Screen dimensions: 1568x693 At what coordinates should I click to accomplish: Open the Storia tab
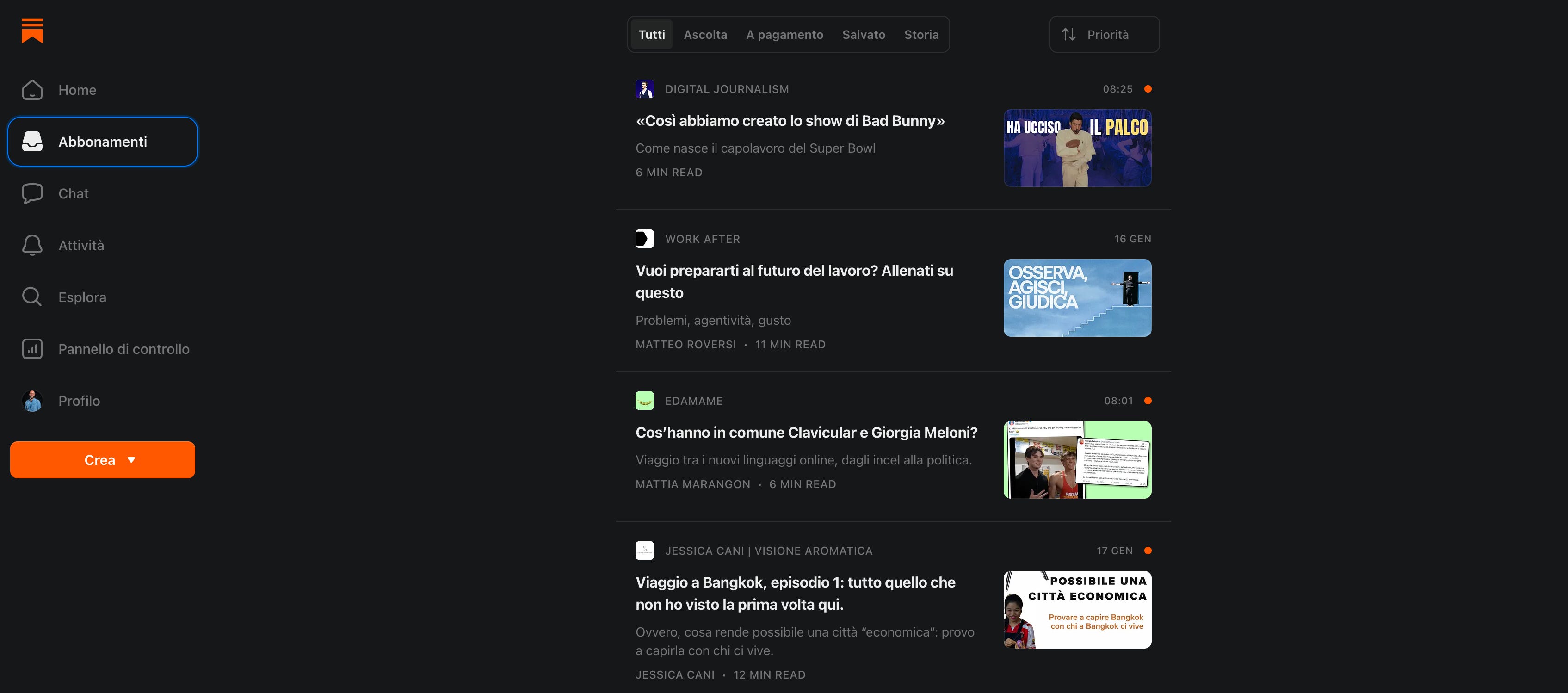[x=921, y=35]
